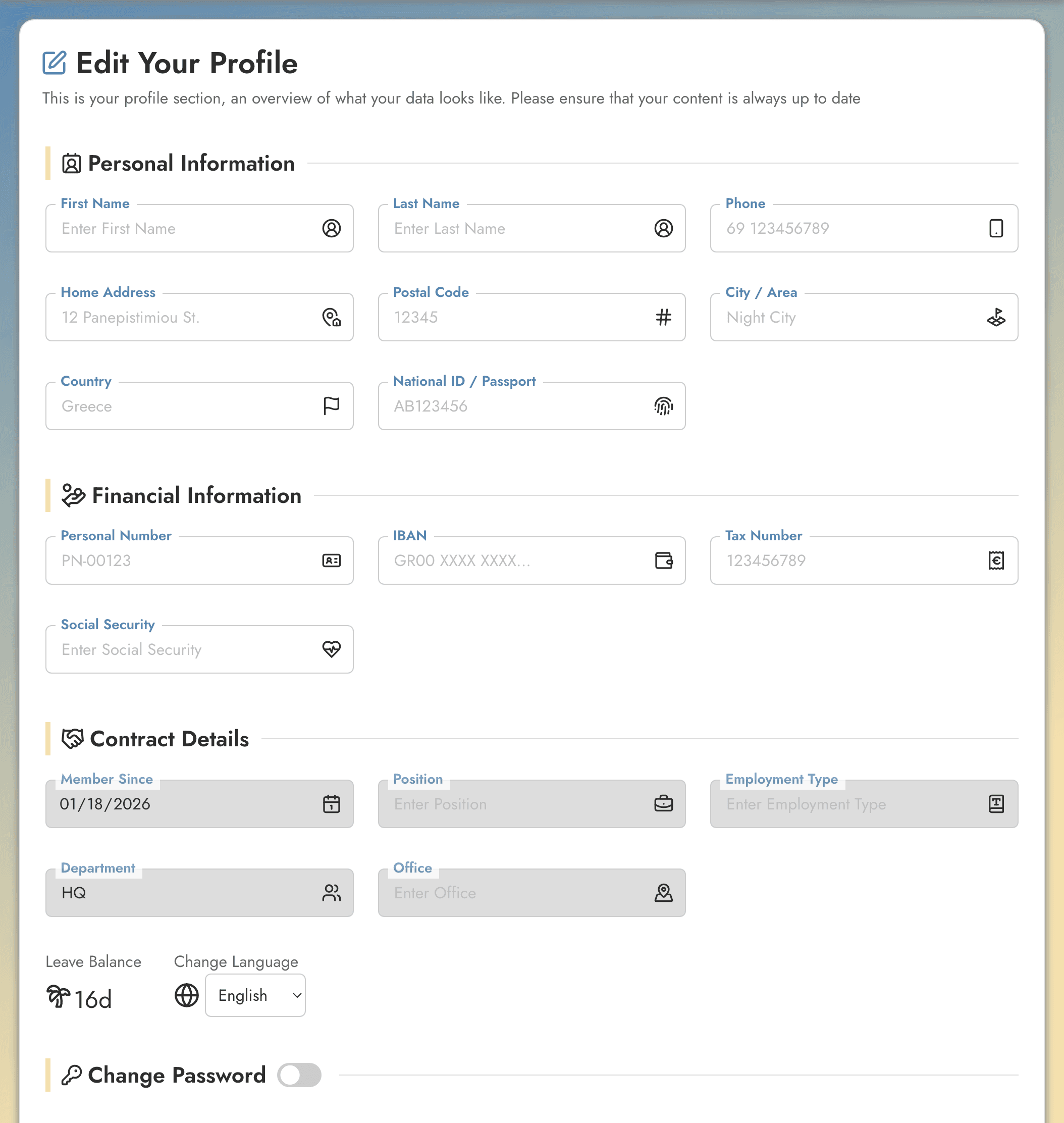Click the hash icon in Postal Code field
Image resolution: width=1064 pixels, height=1123 pixels.
664,317
